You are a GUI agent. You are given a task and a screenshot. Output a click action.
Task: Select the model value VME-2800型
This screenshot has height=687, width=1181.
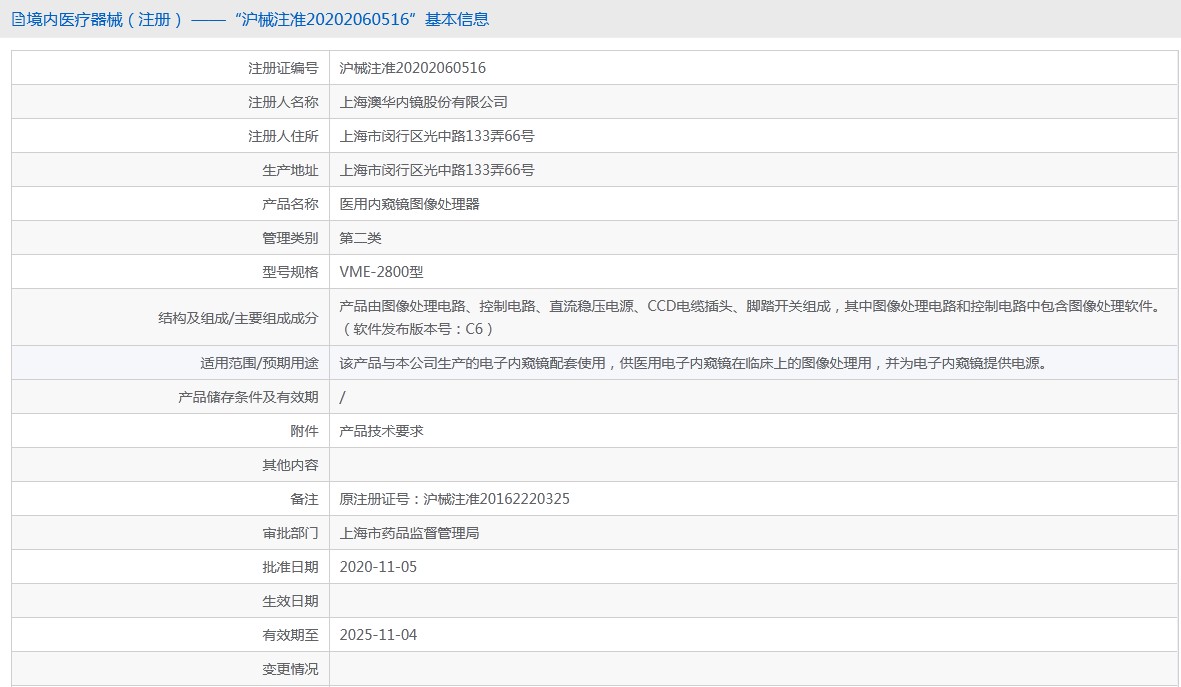click(381, 272)
